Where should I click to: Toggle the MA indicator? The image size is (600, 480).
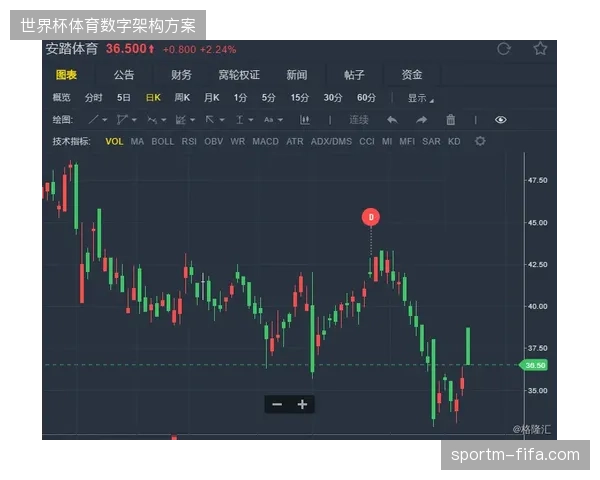(x=137, y=142)
